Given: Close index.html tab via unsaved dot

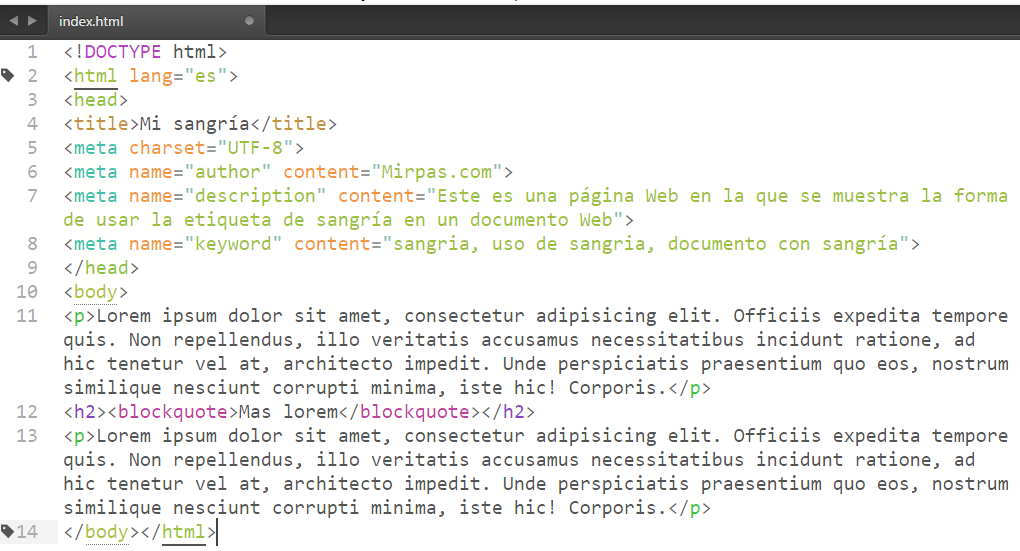Looking at the screenshot, I should pos(249,21).
